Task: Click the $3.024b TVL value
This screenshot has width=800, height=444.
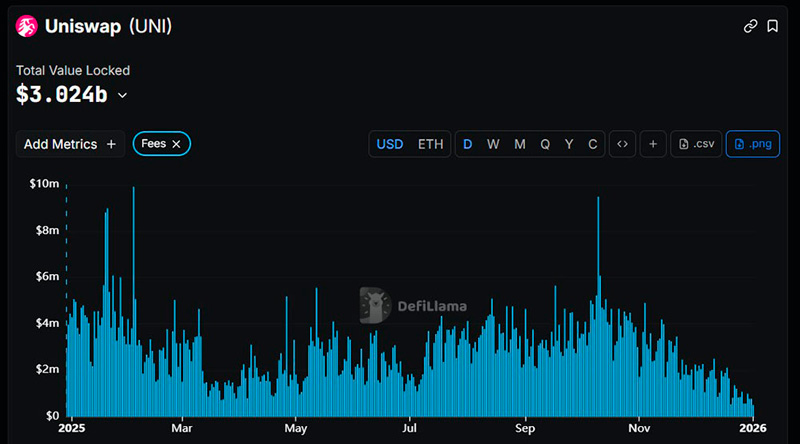Action: click(62, 95)
